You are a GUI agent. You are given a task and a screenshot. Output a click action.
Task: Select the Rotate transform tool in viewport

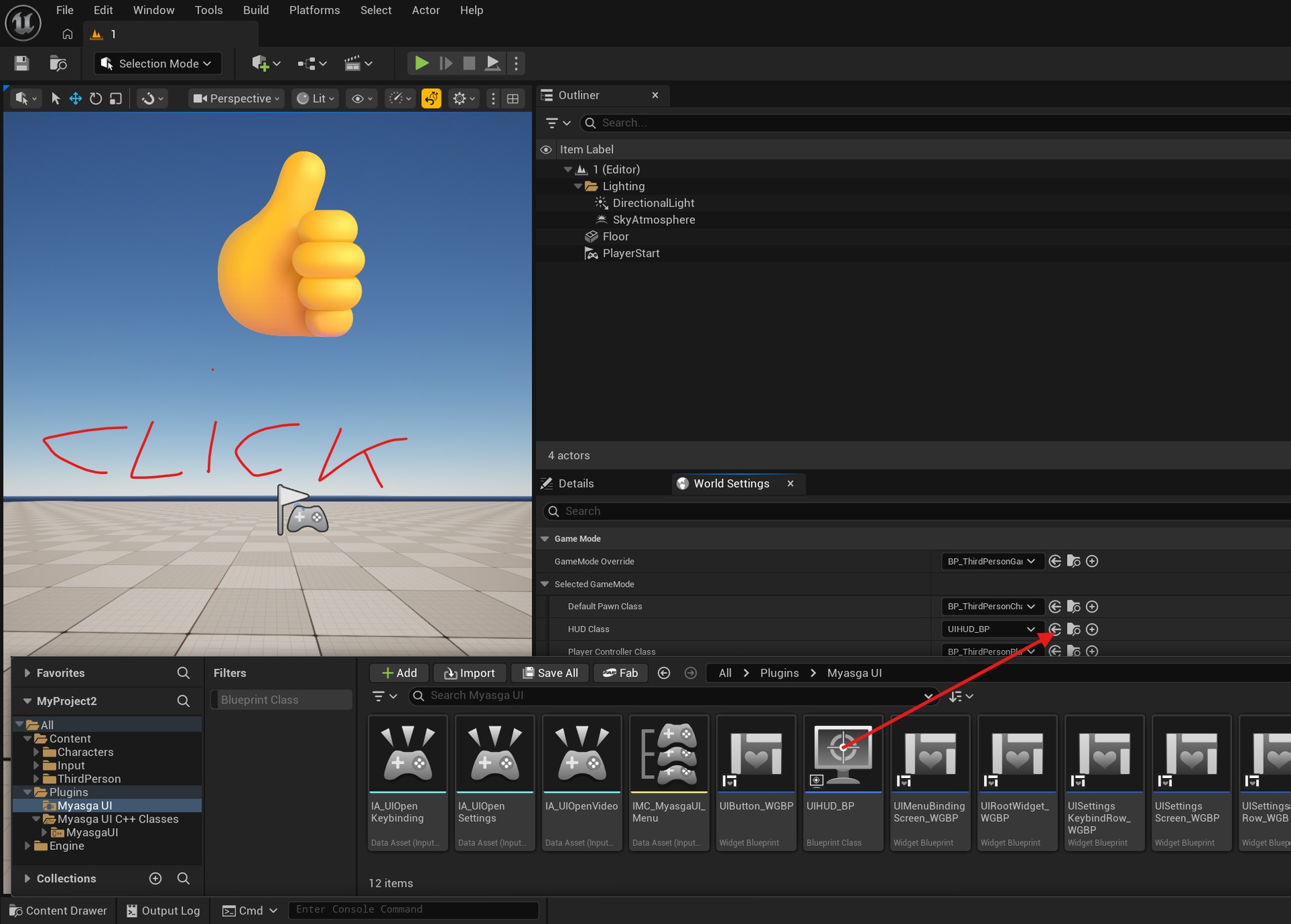point(96,99)
